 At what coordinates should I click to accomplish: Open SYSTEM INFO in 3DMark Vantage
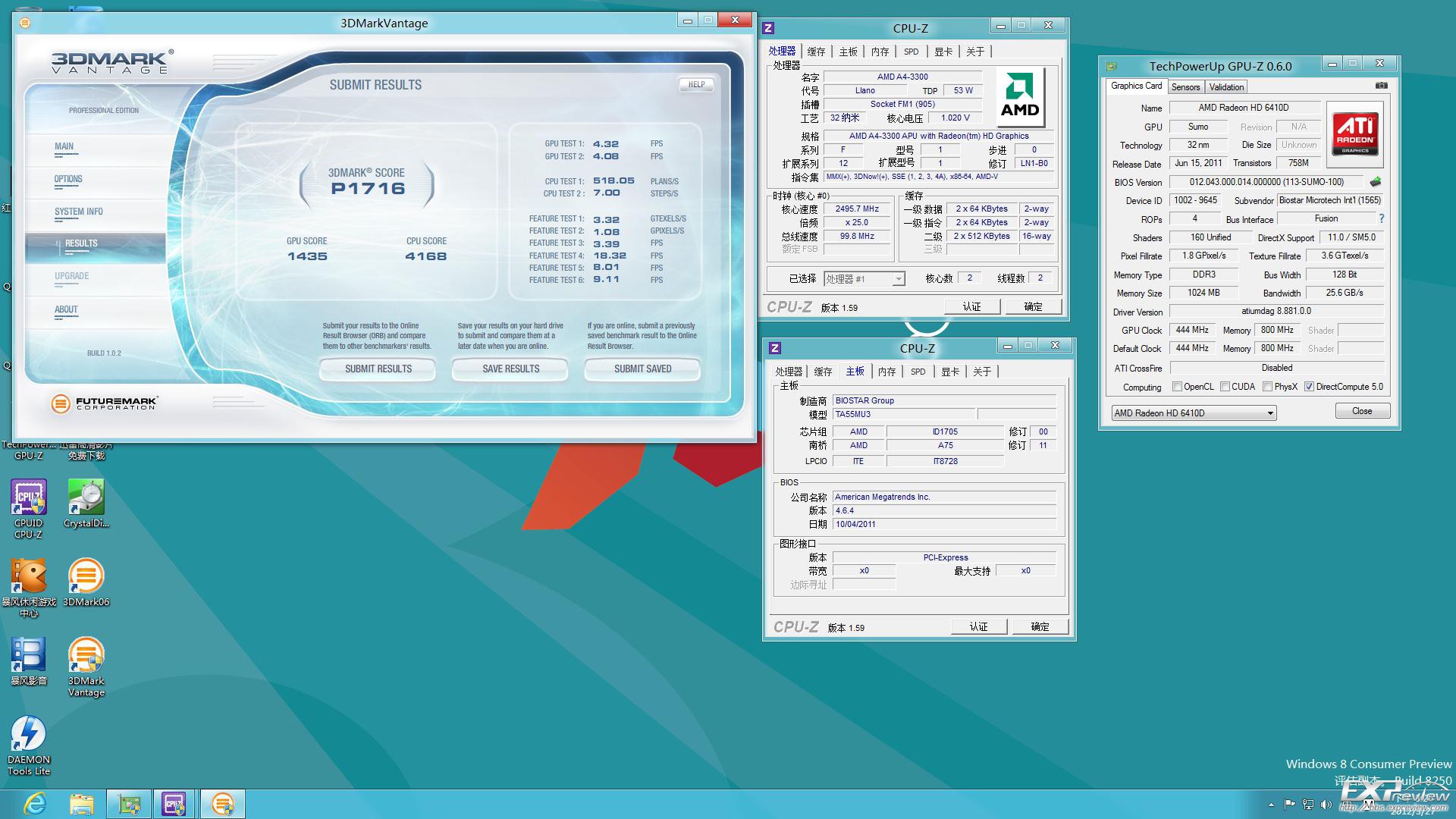tap(79, 212)
